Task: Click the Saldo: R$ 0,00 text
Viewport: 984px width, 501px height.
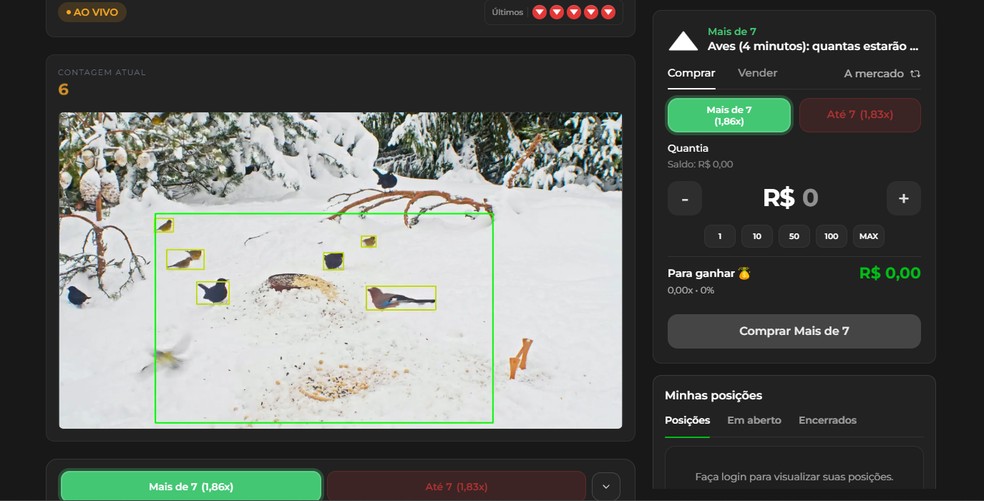Action: pyautogui.click(x=700, y=164)
